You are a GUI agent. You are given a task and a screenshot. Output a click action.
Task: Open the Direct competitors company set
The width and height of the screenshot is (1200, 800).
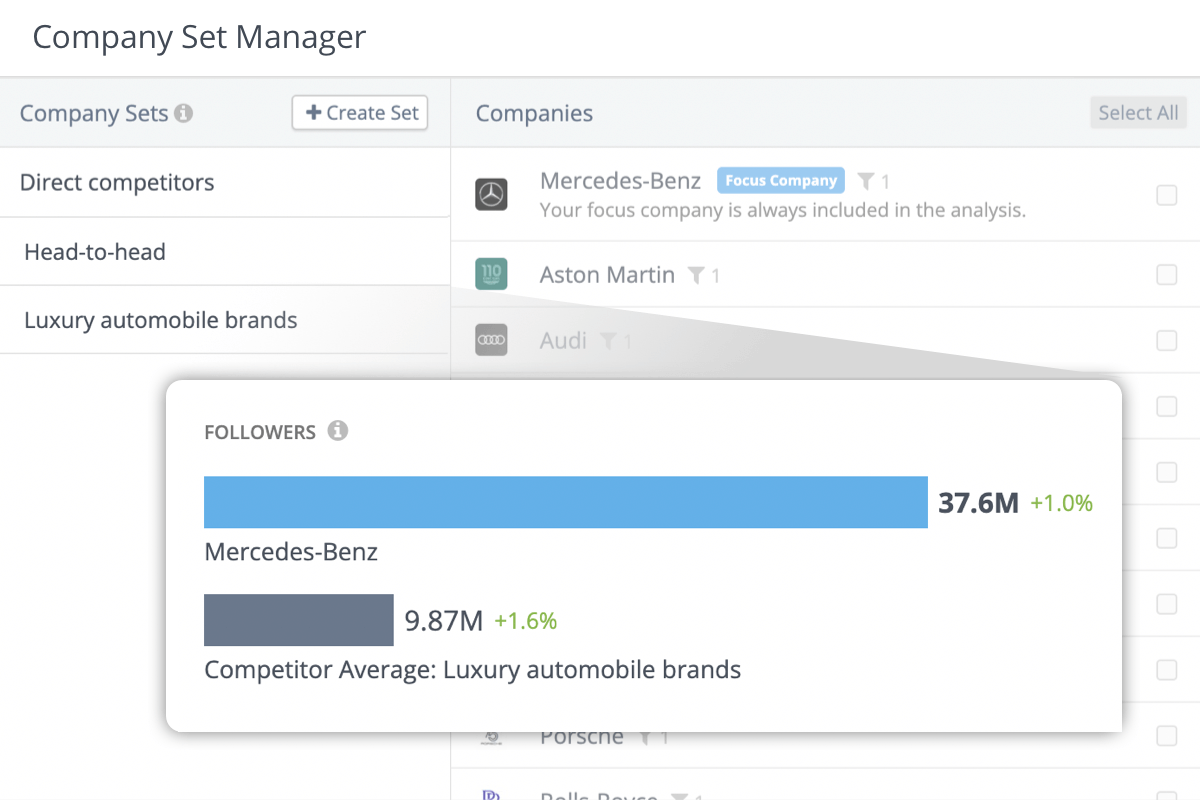(x=225, y=183)
